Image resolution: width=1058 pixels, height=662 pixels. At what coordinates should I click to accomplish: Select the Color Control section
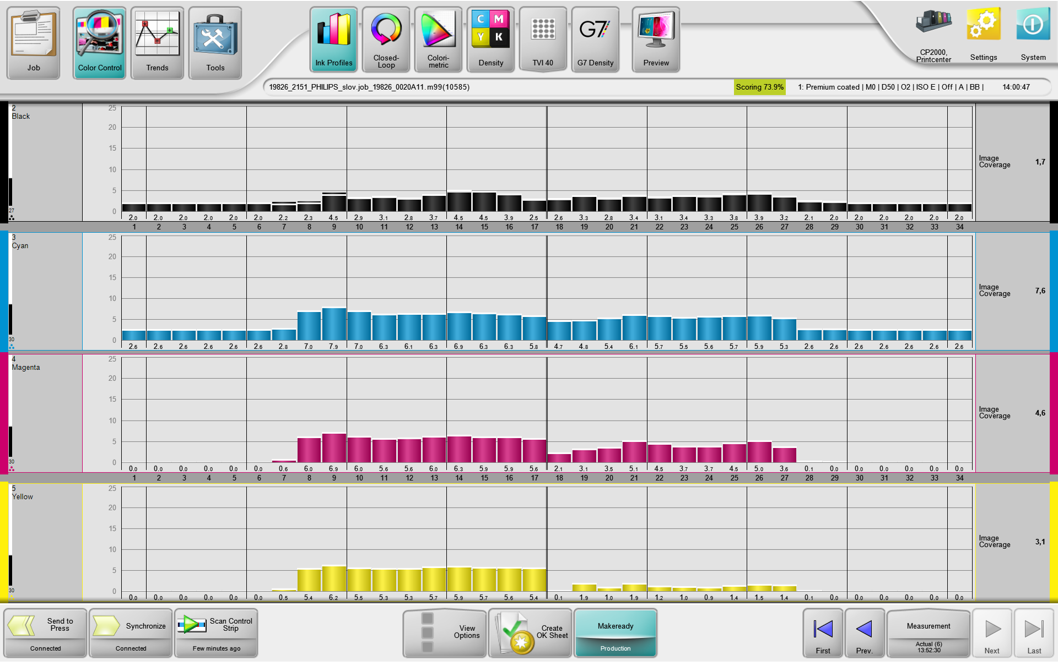[100, 43]
